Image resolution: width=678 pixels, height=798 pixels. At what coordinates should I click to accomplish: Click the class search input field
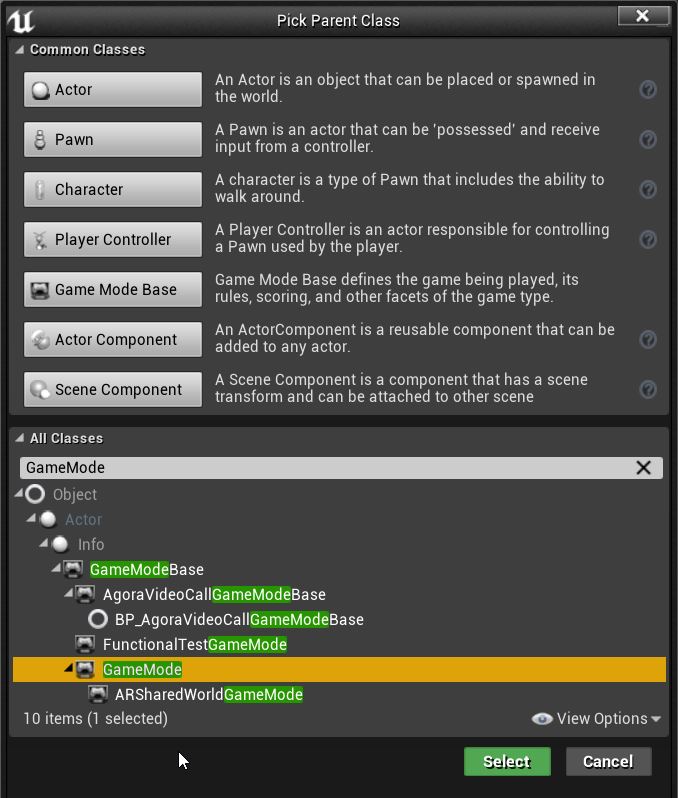(x=326, y=468)
